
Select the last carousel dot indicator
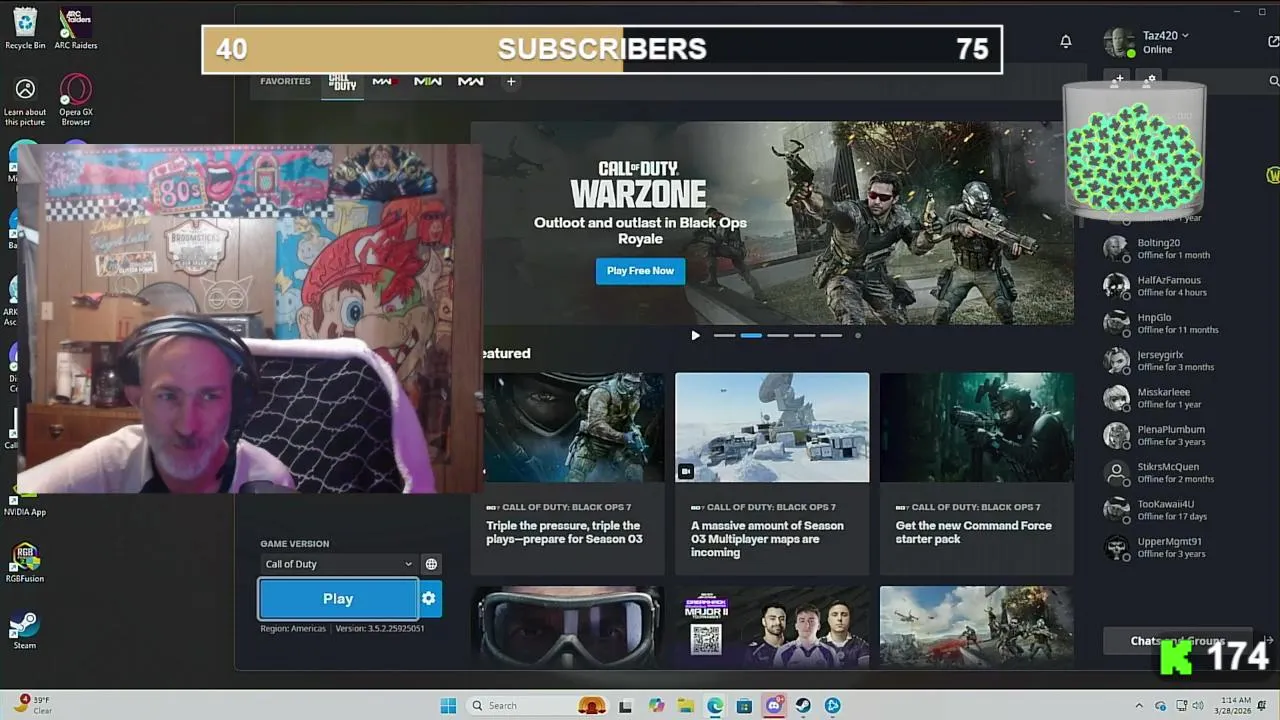pos(858,336)
